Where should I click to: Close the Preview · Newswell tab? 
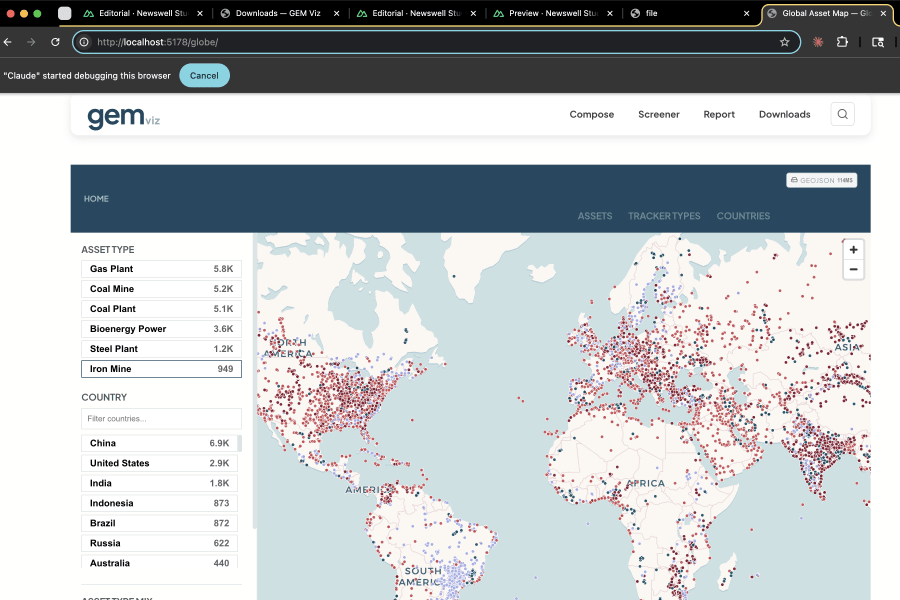point(610,13)
